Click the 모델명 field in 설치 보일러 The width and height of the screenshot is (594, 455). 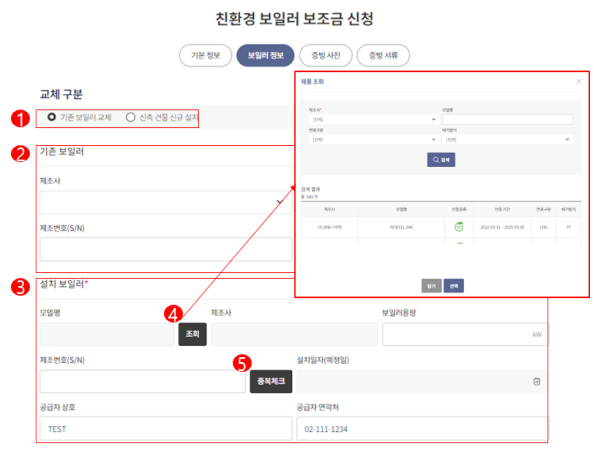click(107, 334)
